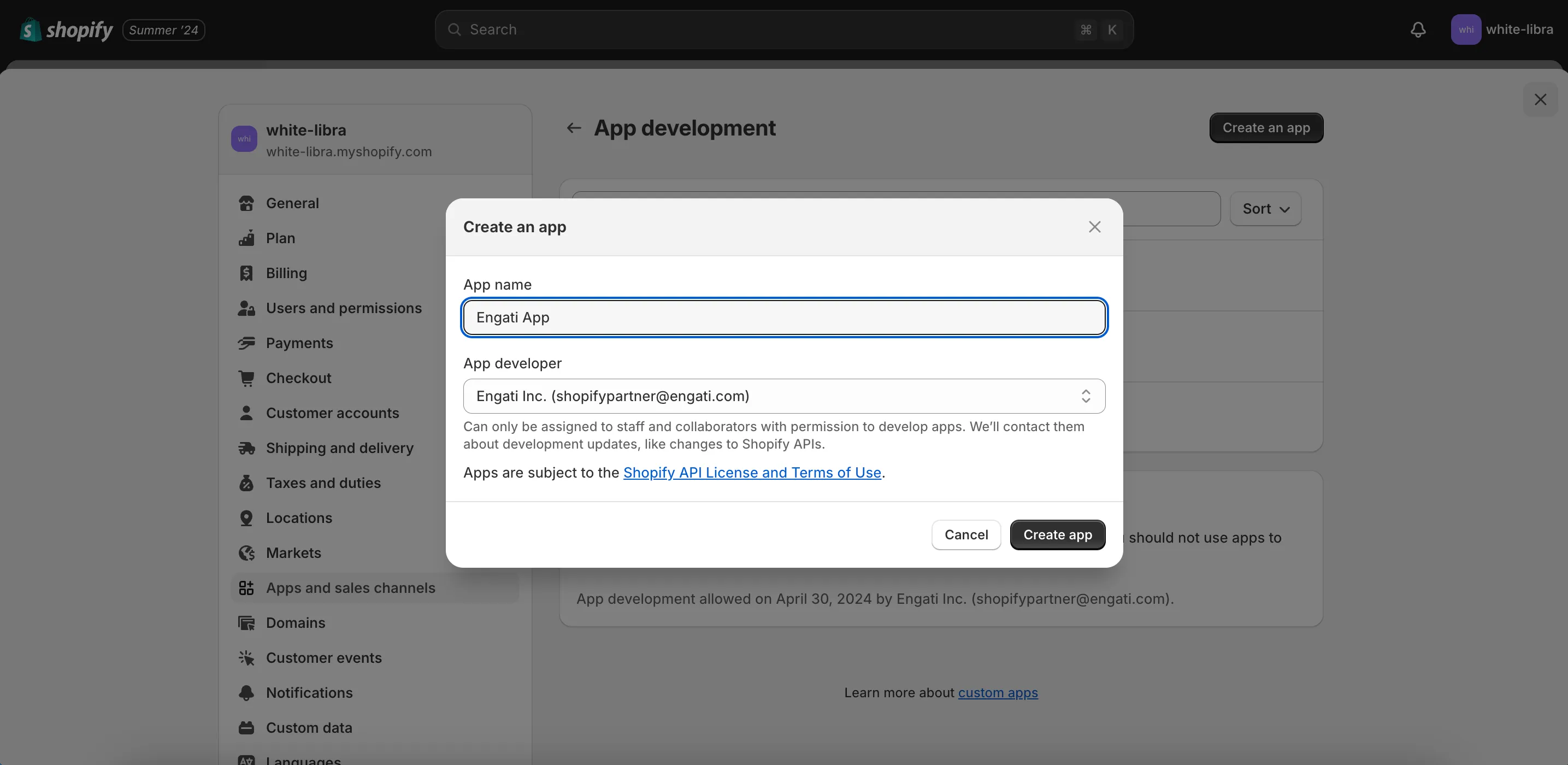Close the settings panel with the X

point(1540,100)
